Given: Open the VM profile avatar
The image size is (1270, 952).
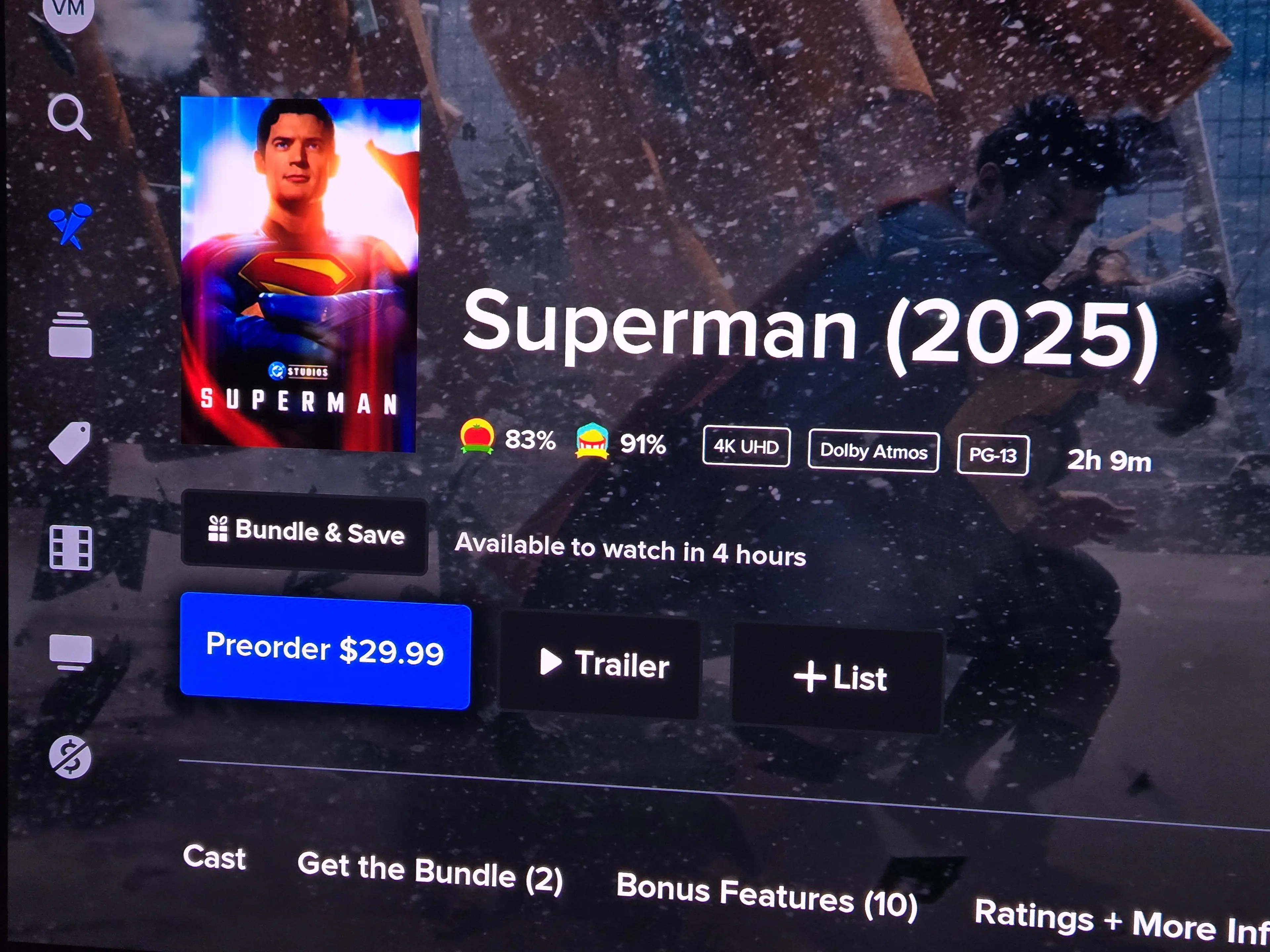Looking at the screenshot, I should point(69,10).
